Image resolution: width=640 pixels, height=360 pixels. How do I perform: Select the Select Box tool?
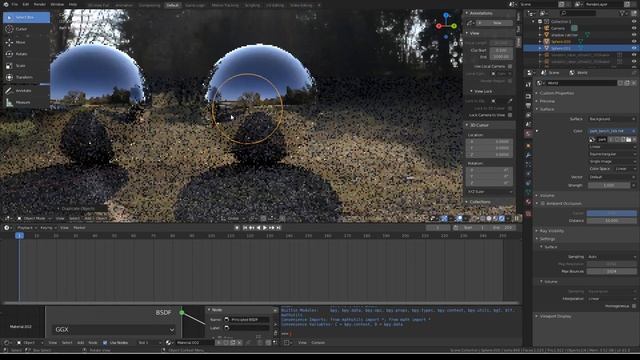click(26, 18)
